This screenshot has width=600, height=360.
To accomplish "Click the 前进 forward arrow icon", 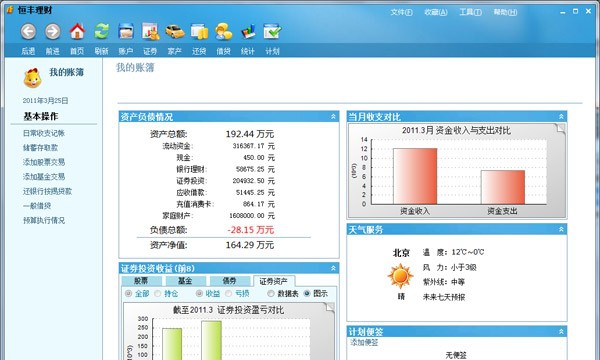I will tap(53, 31).
